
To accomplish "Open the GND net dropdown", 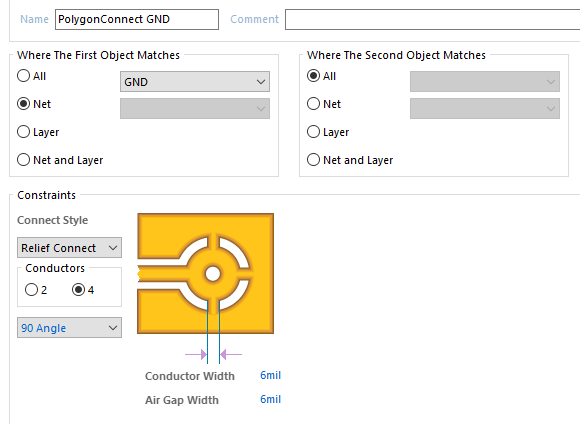I will coord(195,82).
